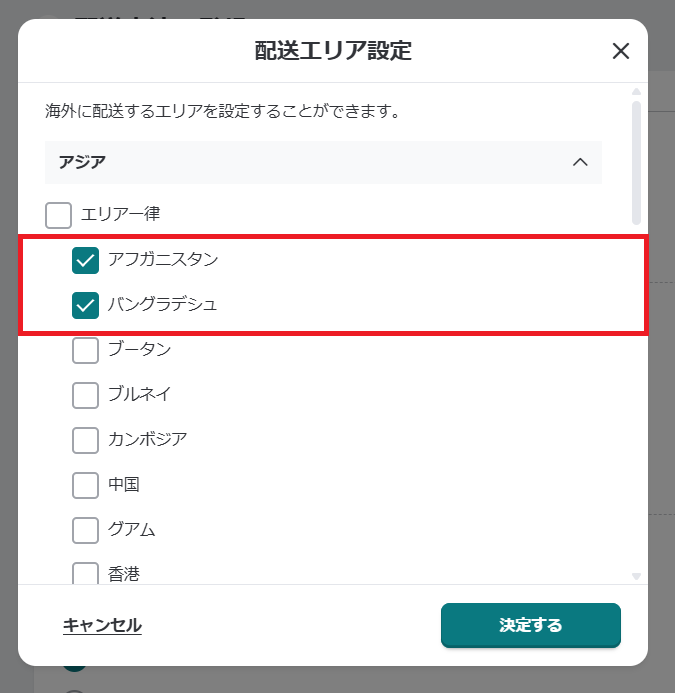Uncheck the アフガニスタン checkbox
This screenshot has height=693, width=675.
pos(86,260)
